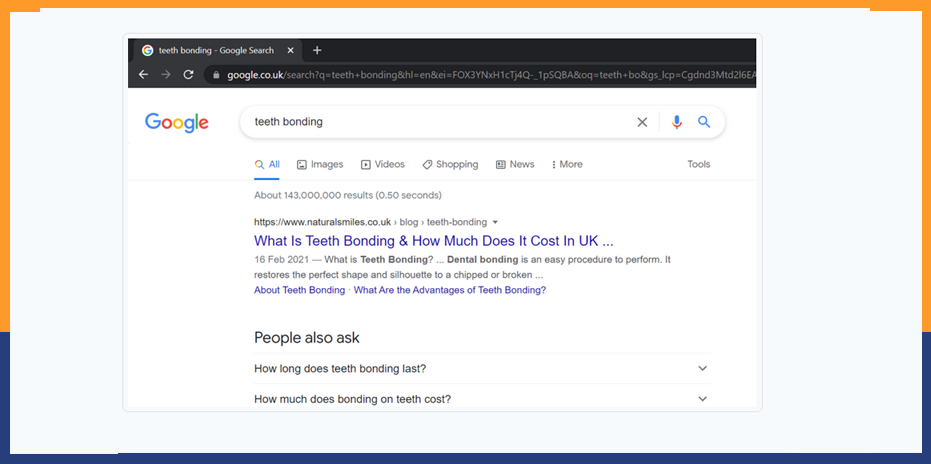The height and width of the screenshot is (464, 931).
Task: Close the teeth bonding browser tab
Action: (290, 50)
